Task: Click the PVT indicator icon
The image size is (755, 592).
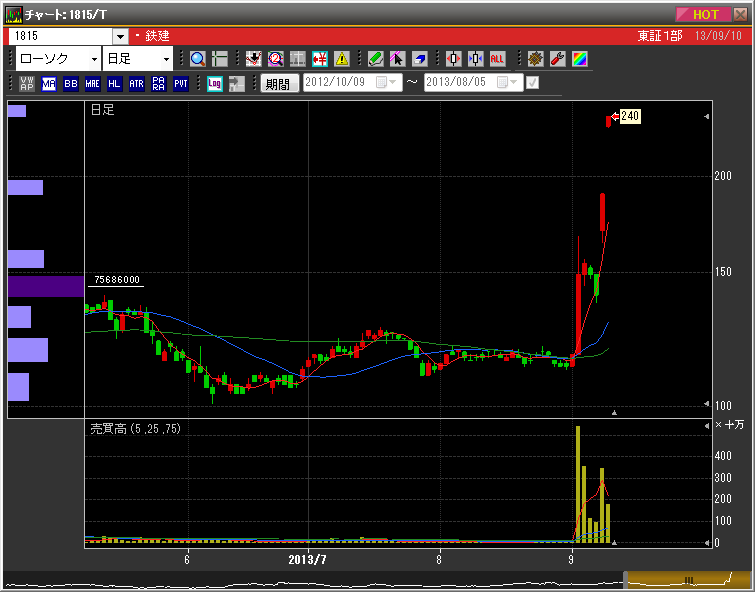Action: coord(180,84)
